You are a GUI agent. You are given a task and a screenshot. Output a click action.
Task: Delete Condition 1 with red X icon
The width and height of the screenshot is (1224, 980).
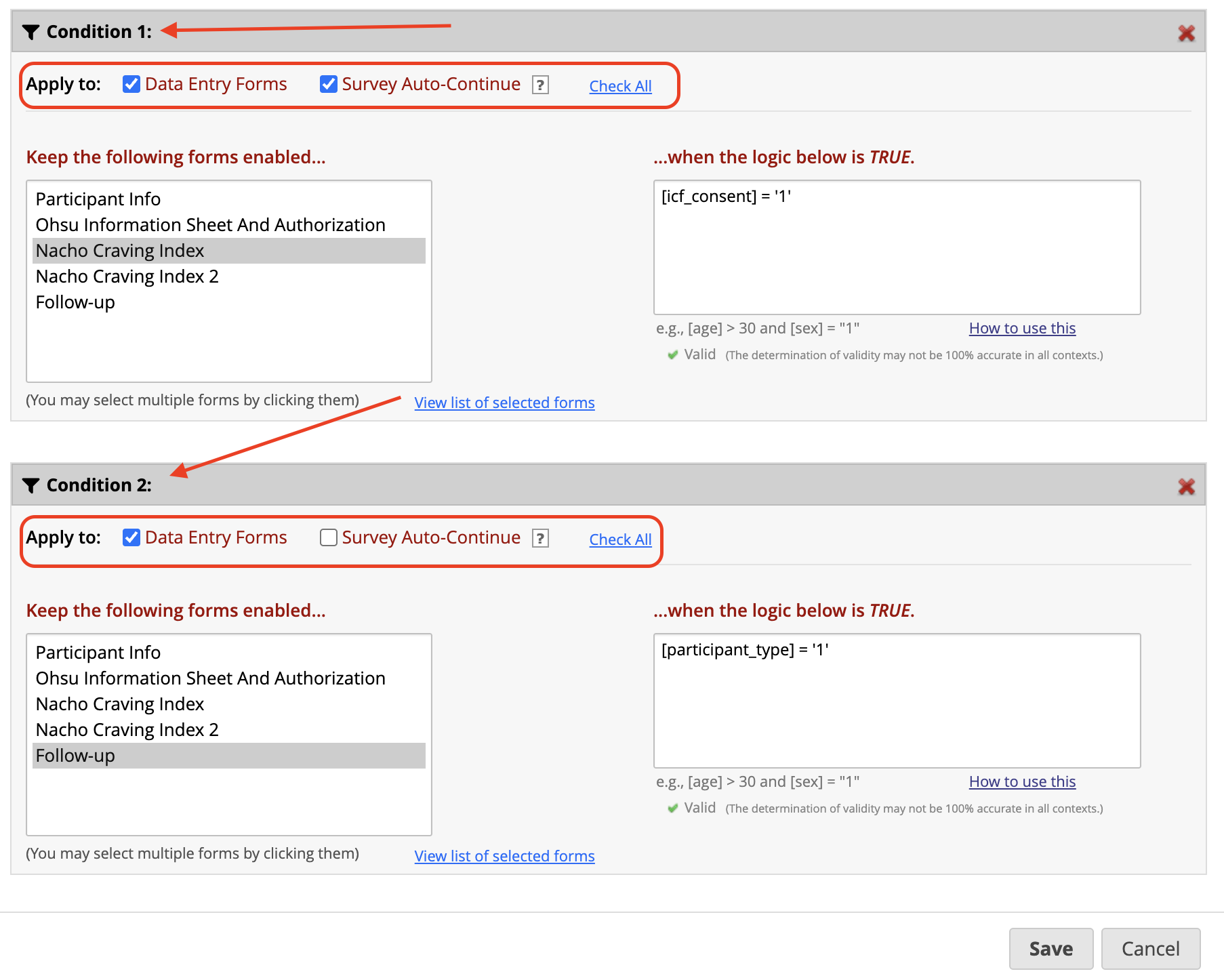[1186, 33]
